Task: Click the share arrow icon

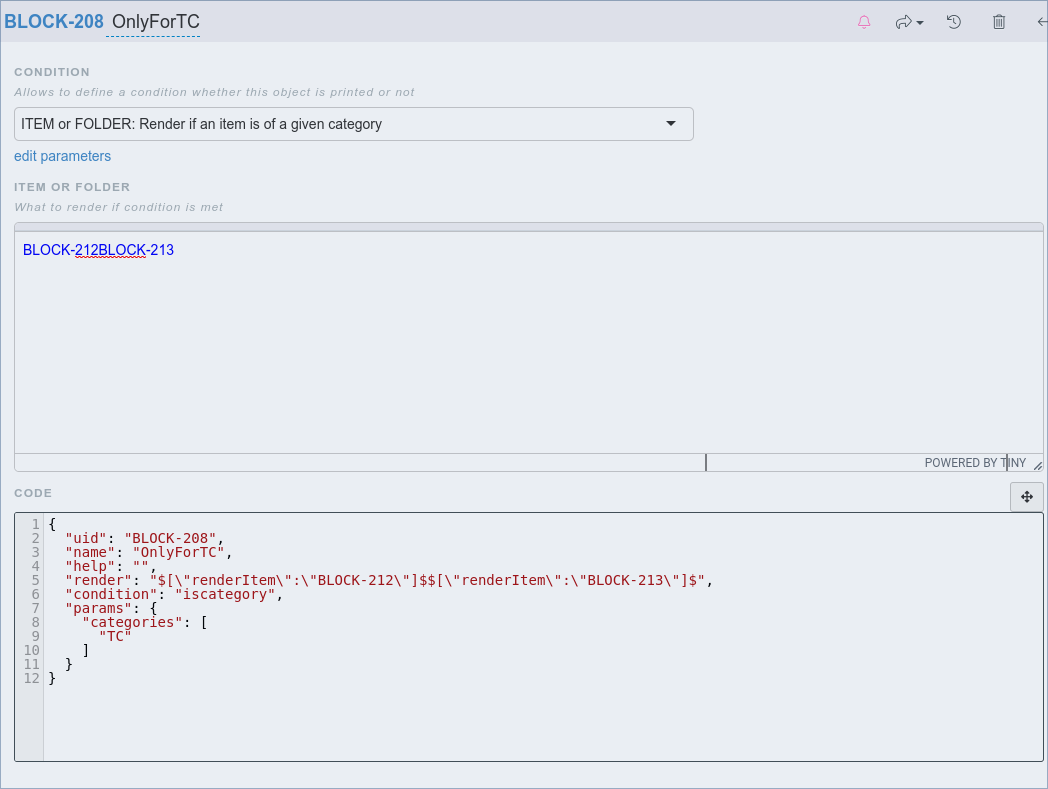Action: coord(903,22)
